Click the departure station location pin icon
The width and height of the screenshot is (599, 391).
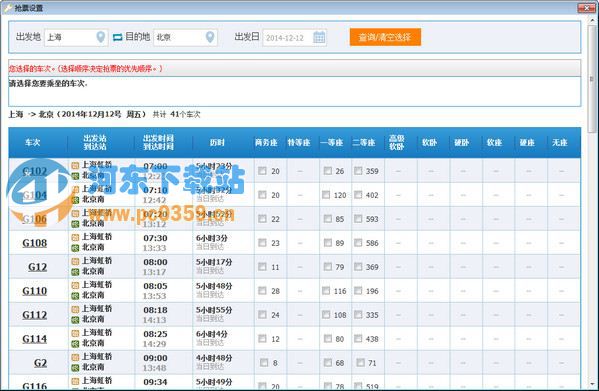point(100,37)
